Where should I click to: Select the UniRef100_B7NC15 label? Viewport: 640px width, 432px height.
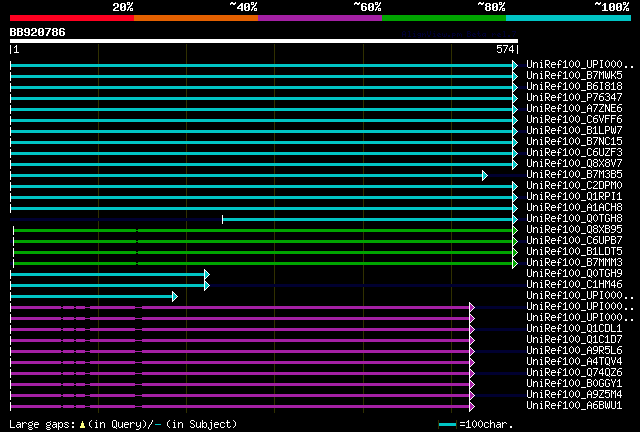574,142
